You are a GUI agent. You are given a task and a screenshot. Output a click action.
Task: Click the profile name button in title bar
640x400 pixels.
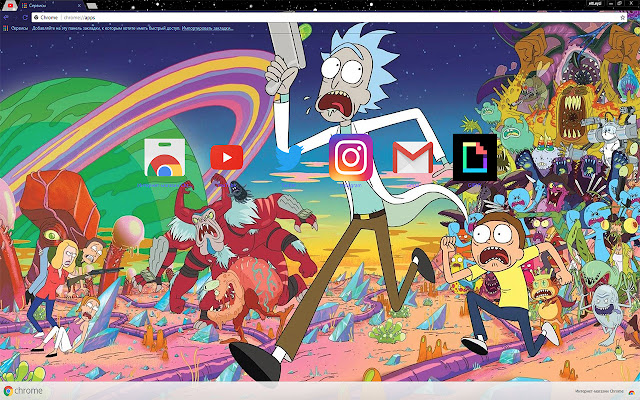click(595, 3)
